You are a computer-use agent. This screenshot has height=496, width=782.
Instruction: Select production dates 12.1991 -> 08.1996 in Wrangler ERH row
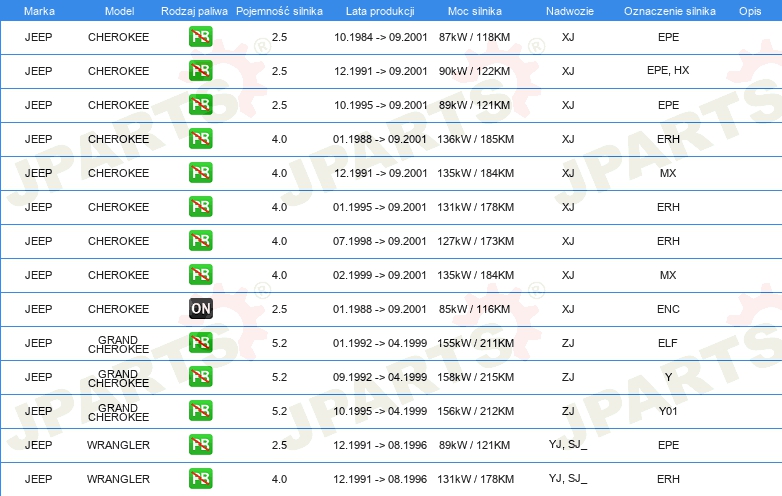tap(380, 479)
